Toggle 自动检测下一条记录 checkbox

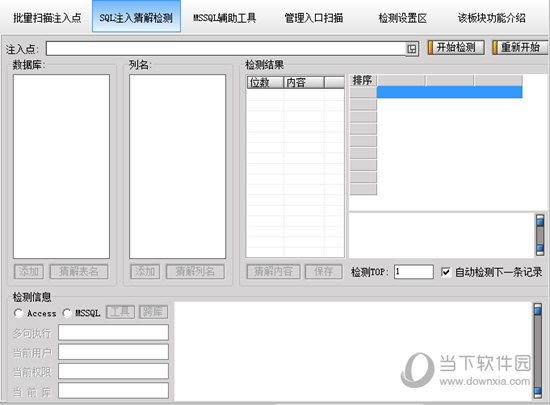tap(445, 272)
